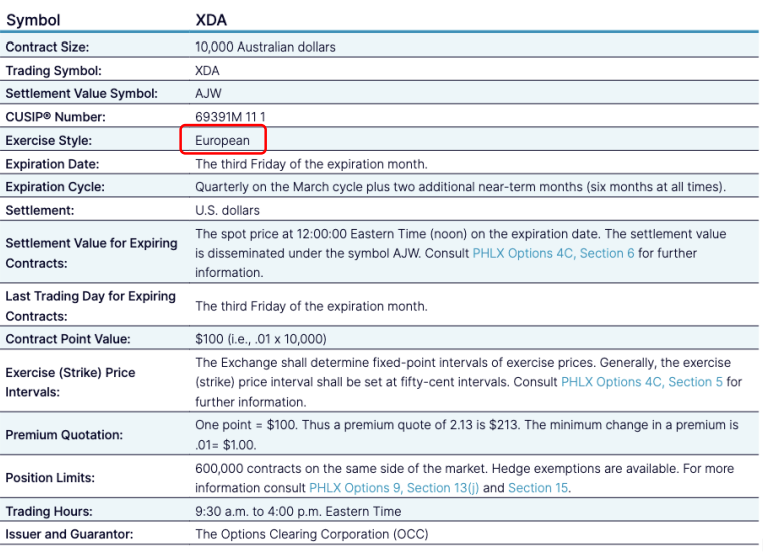
Task: Click the Expiration Cycle row label
Action: [55, 187]
